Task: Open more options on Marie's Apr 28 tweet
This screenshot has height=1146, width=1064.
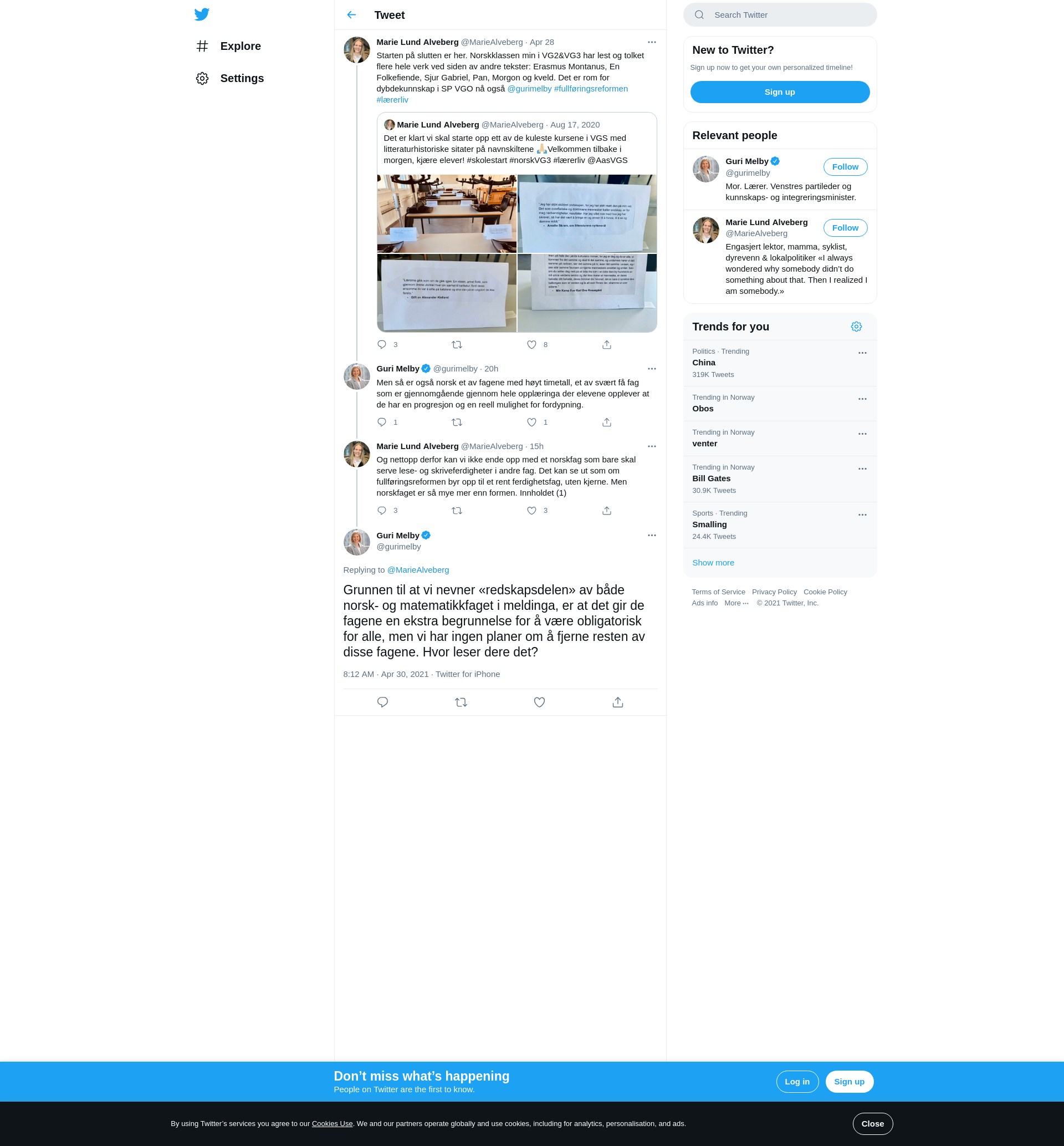Action: point(651,42)
